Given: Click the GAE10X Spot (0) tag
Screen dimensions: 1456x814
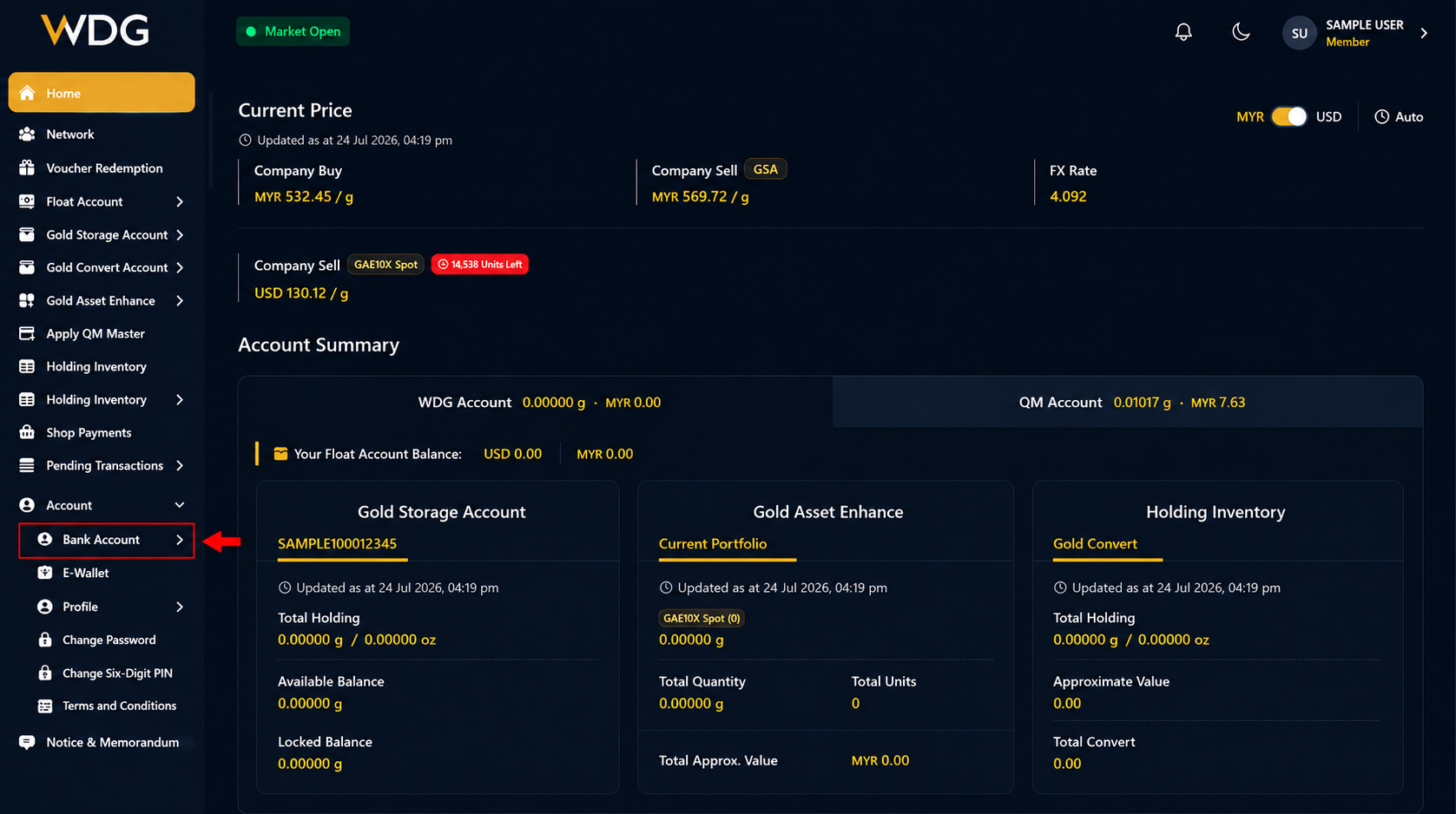Looking at the screenshot, I should pos(702,618).
